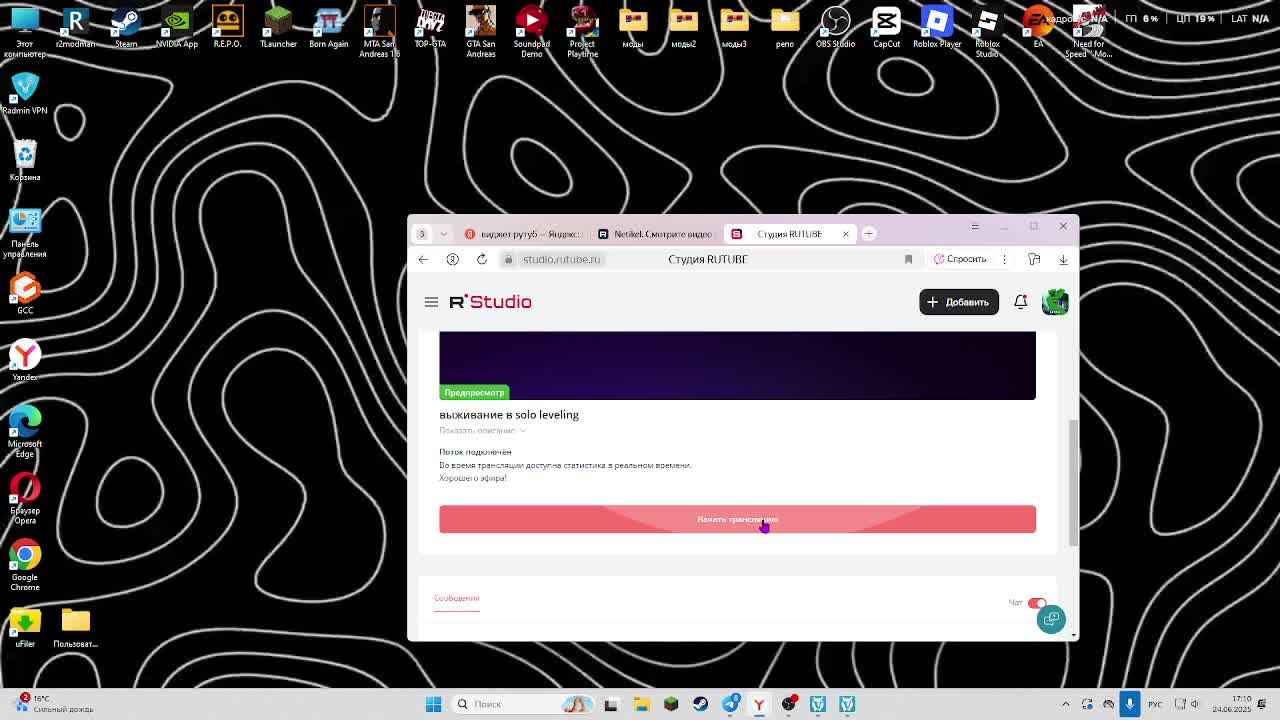
Task: Open the Браузер Opera desktop shortcut
Action: pyautogui.click(x=25, y=498)
